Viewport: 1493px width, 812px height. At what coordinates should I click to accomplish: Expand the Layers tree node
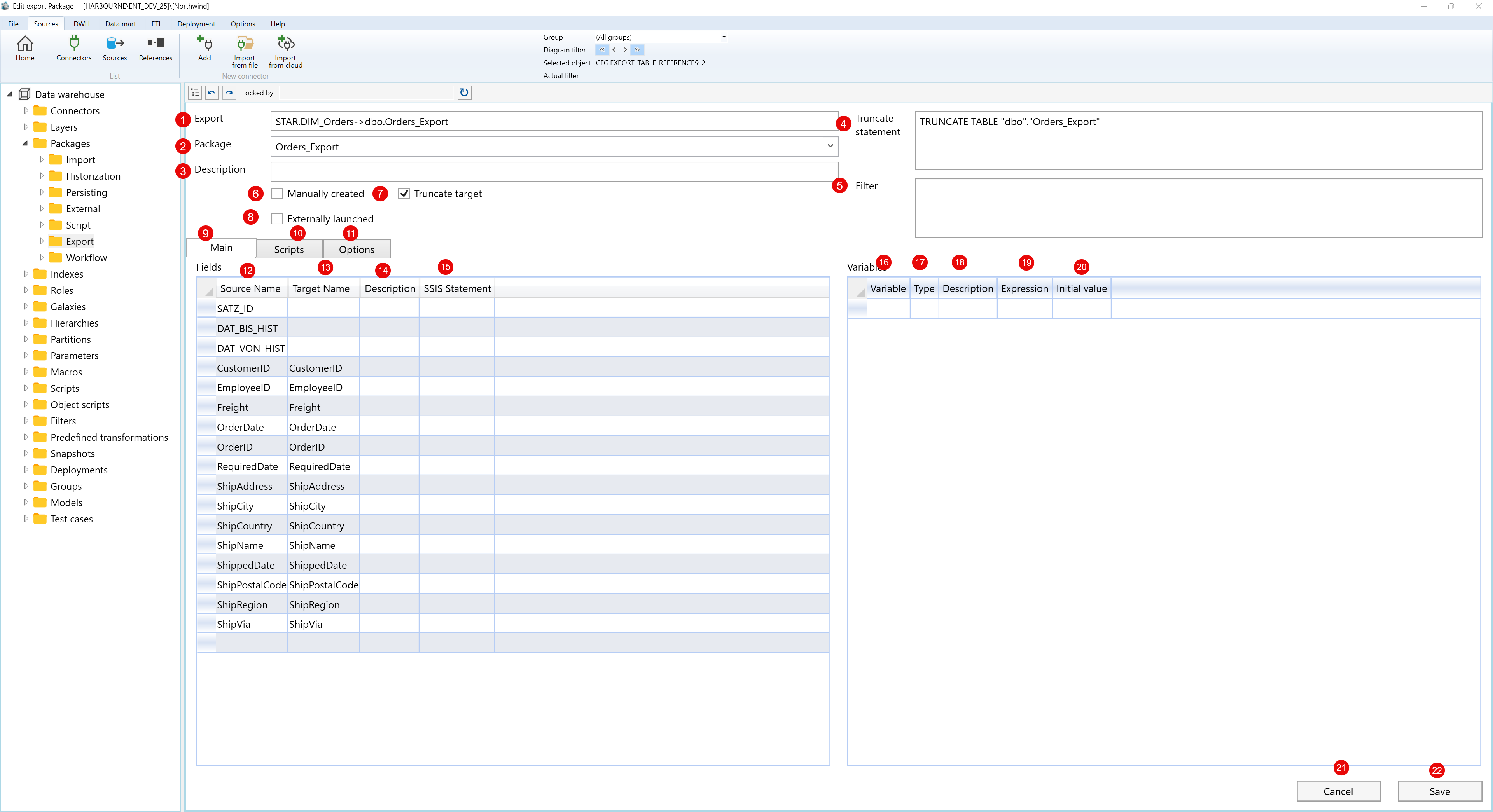[x=26, y=127]
